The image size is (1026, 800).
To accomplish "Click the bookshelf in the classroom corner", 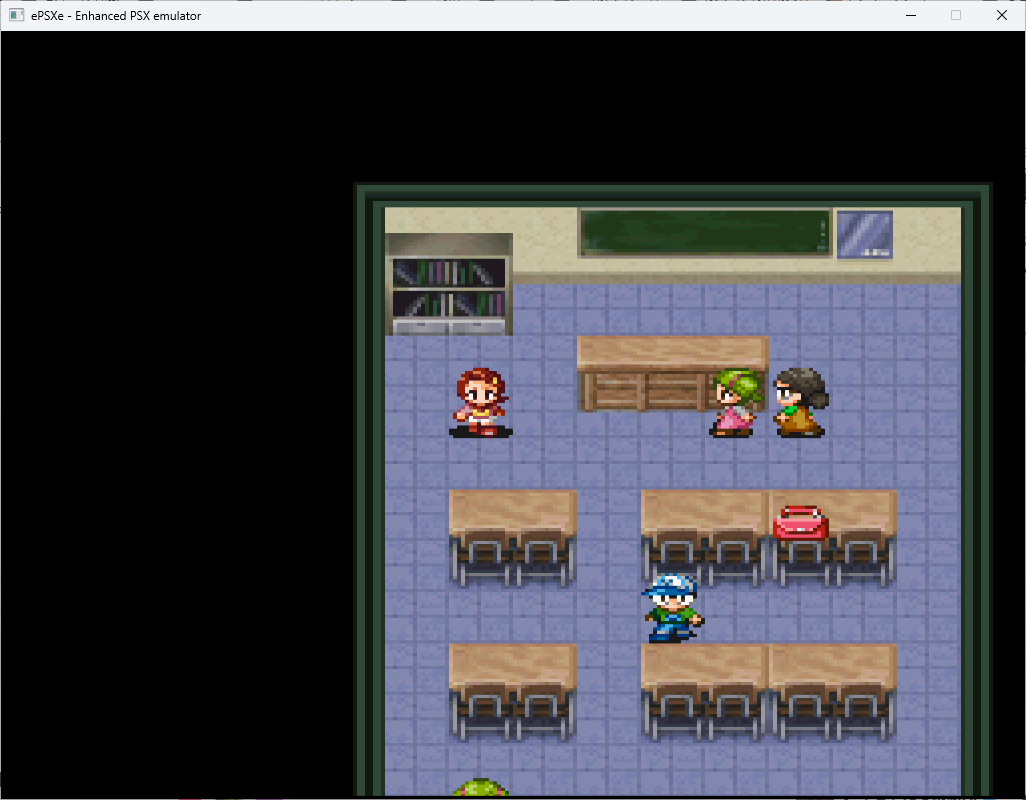I will click(x=449, y=285).
